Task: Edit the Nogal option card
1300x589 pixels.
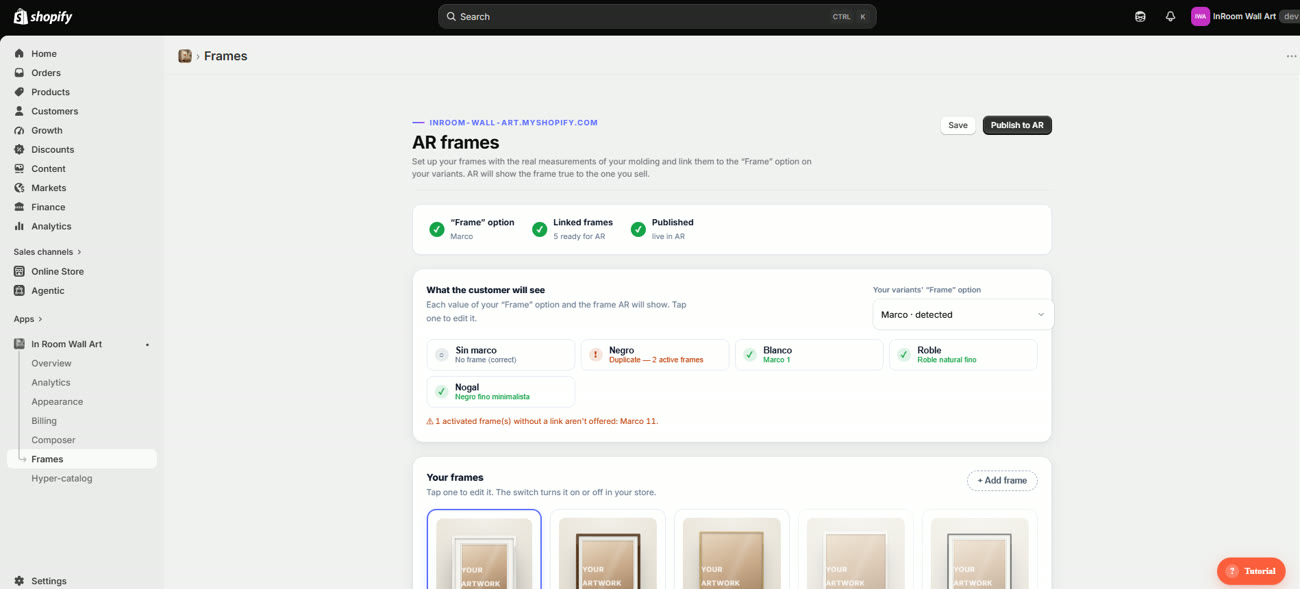Action: (x=501, y=392)
